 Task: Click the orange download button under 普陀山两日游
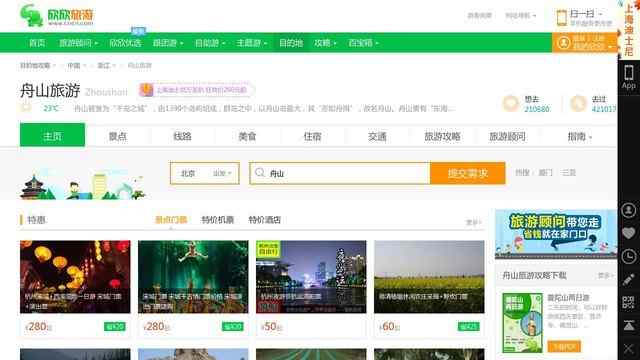click(x=564, y=347)
